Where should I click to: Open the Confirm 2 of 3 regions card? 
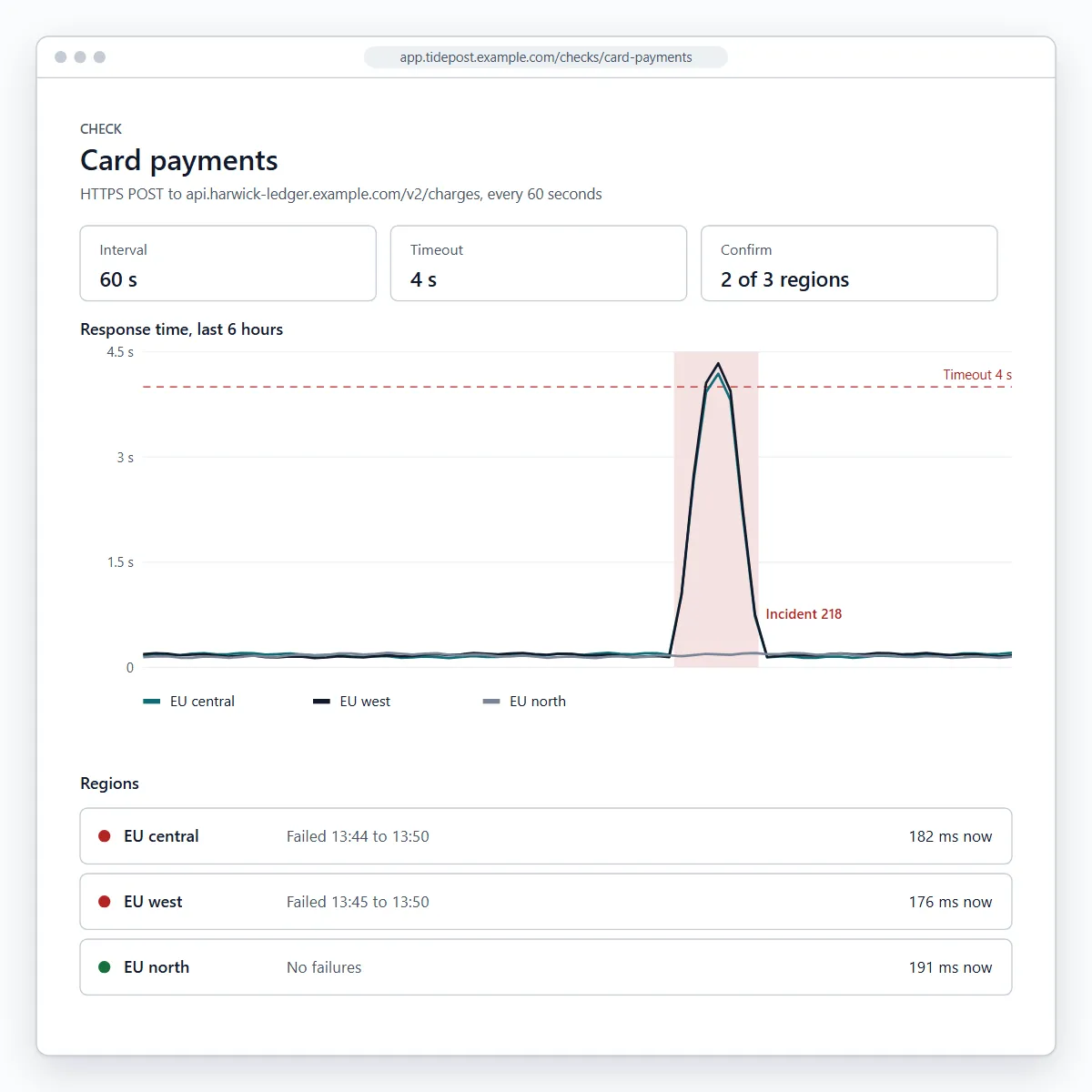[849, 263]
